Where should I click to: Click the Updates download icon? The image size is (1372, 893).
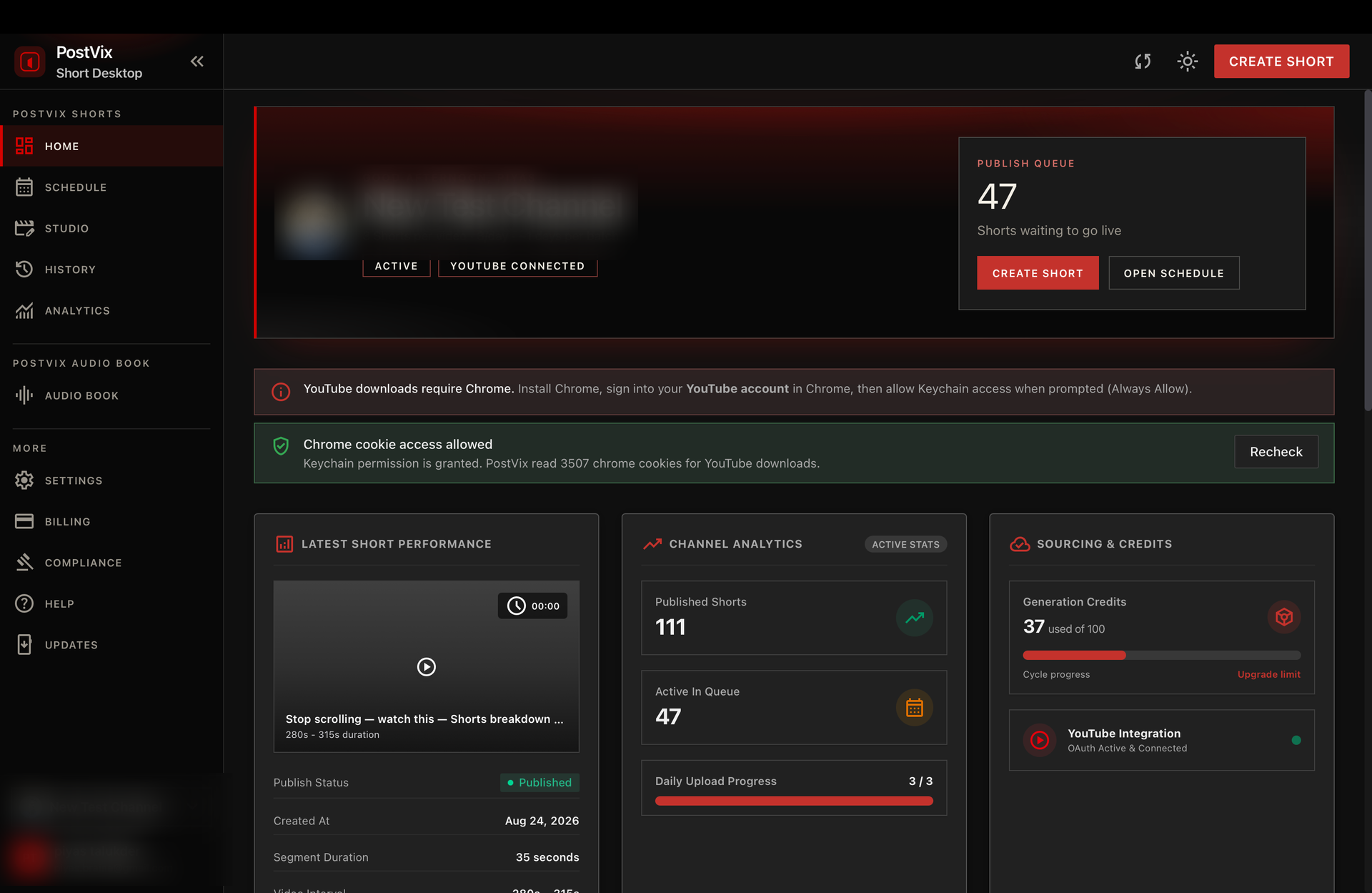24,645
